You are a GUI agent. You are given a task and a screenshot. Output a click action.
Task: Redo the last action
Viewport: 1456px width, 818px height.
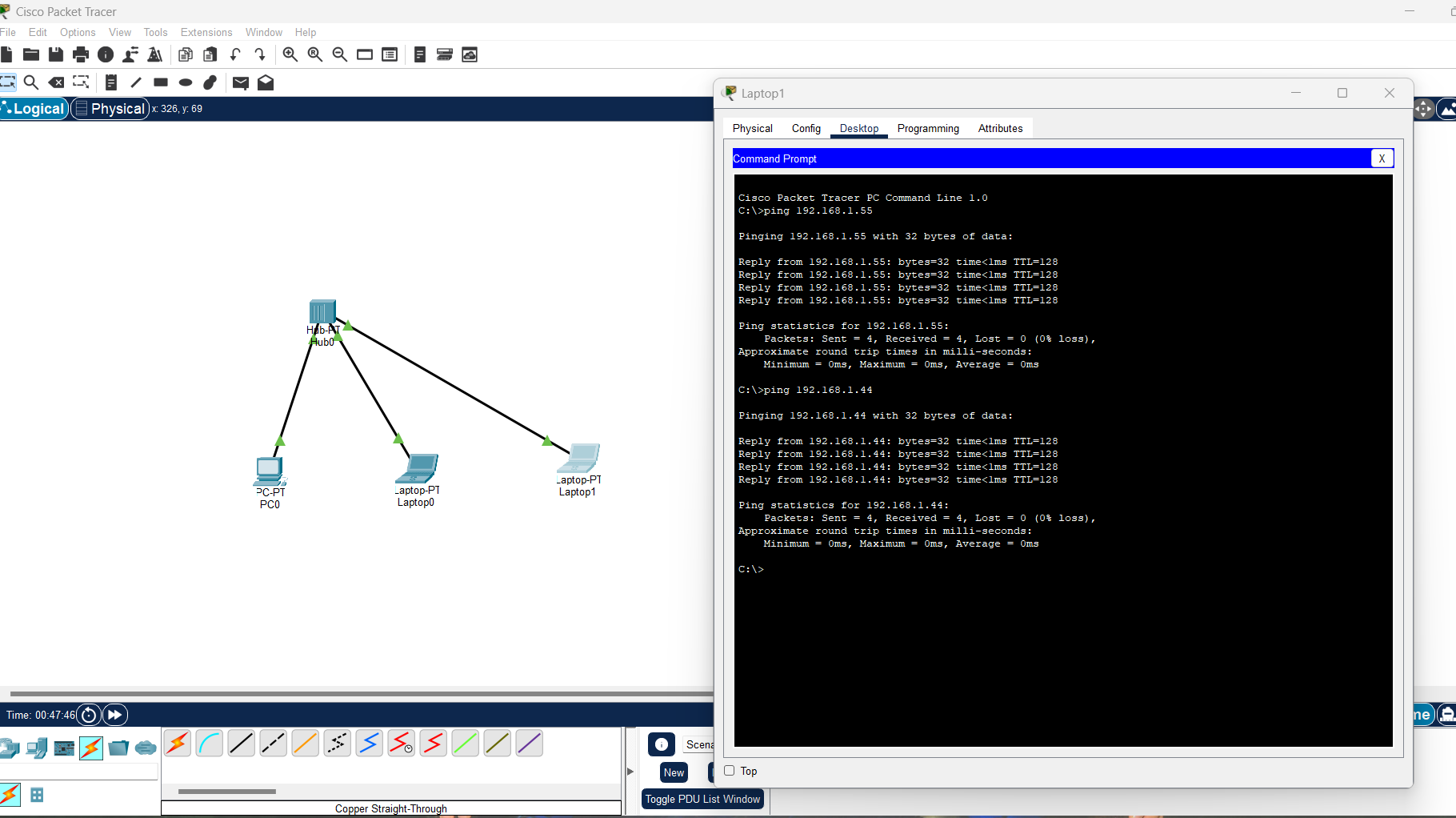pyautogui.click(x=260, y=54)
